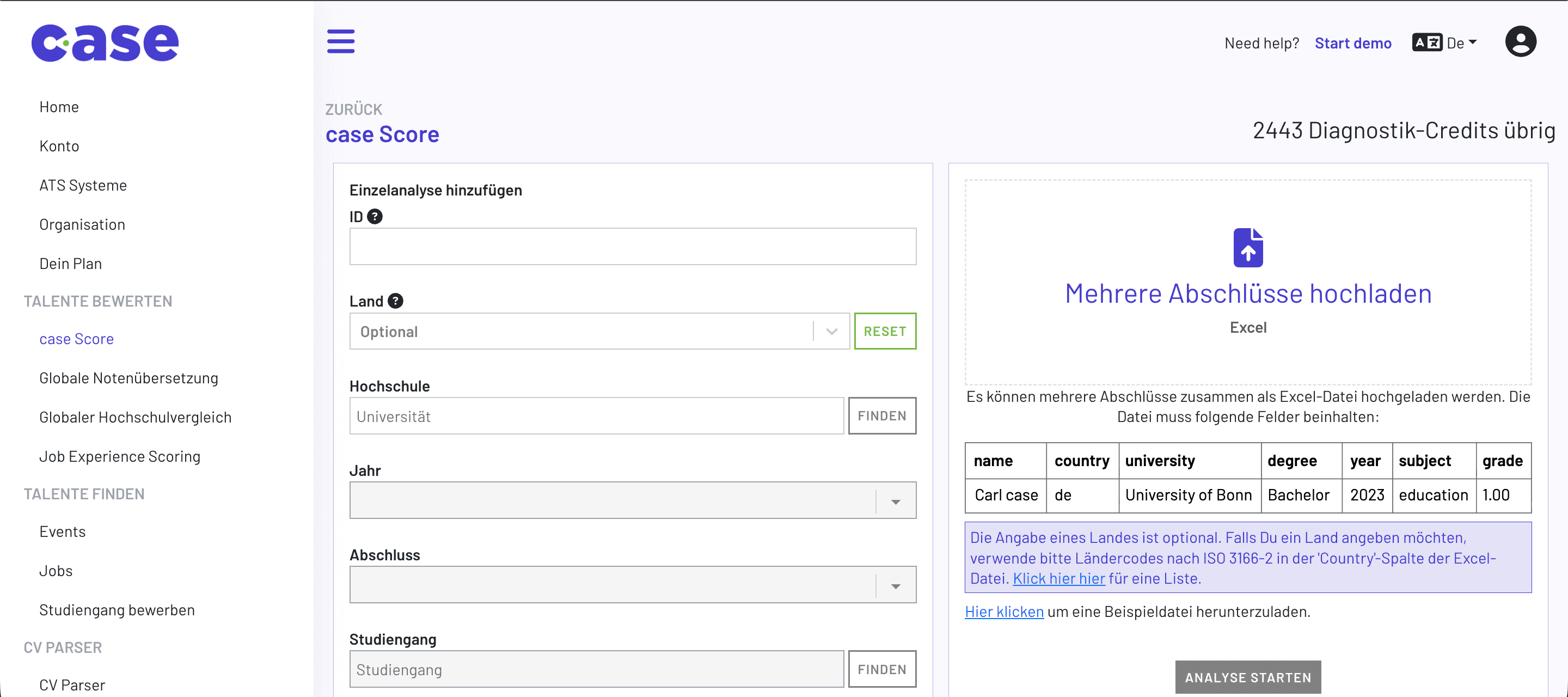Viewport: 1568px width, 697px height.
Task: Select ATS Systeme in sidebar
Action: click(83, 185)
